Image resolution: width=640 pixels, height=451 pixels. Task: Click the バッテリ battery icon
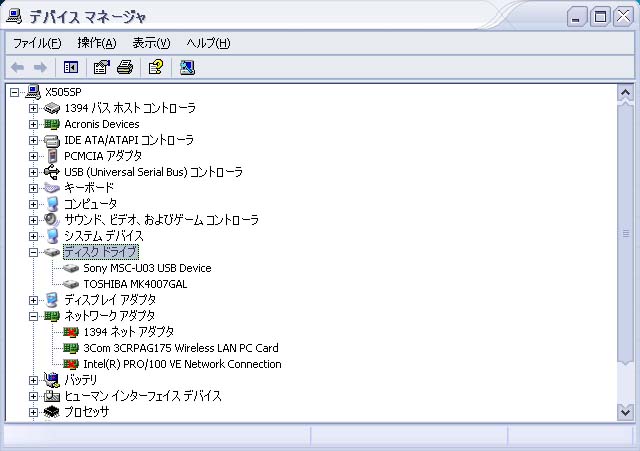pyautogui.click(x=52, y=380)
